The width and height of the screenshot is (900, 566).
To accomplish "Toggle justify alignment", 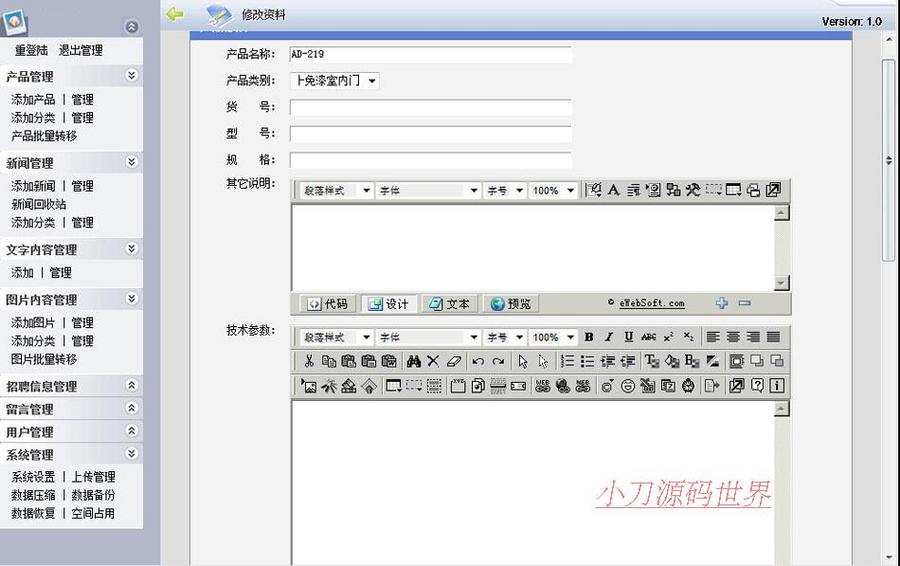I will [773, 337].
